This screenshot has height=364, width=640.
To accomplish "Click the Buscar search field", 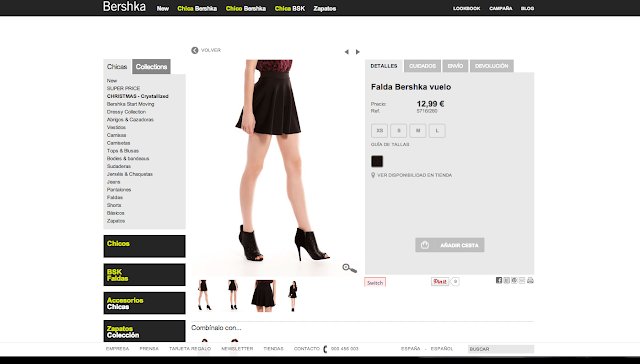I will [x=501, y=349].
